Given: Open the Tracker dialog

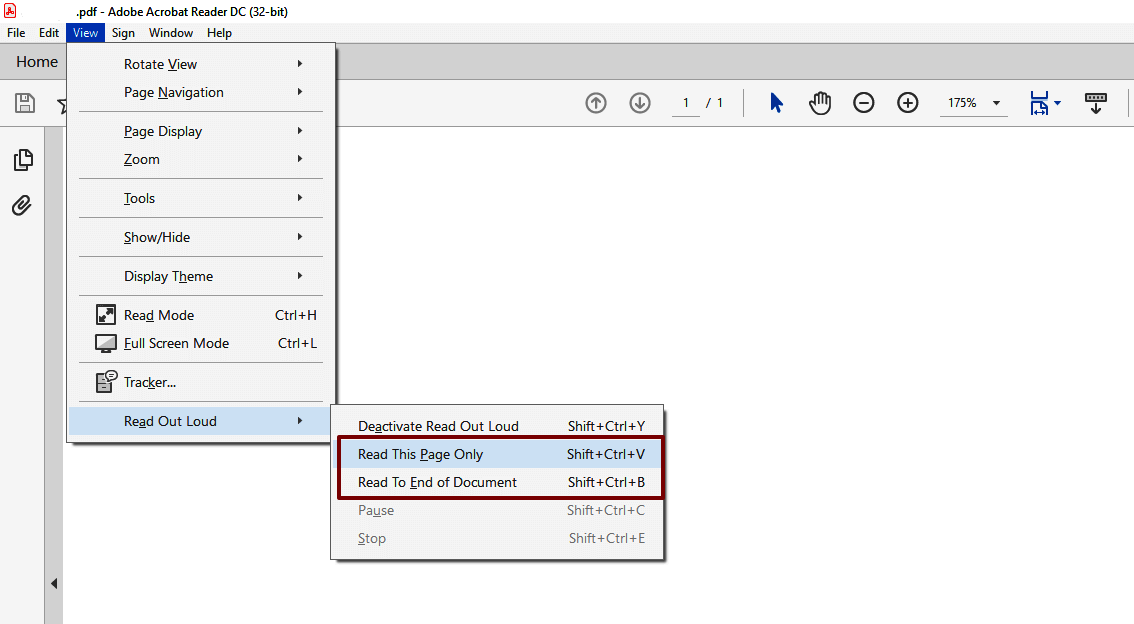Looking at the screenshot, I should pyautogui.click(x=150, y=381).
